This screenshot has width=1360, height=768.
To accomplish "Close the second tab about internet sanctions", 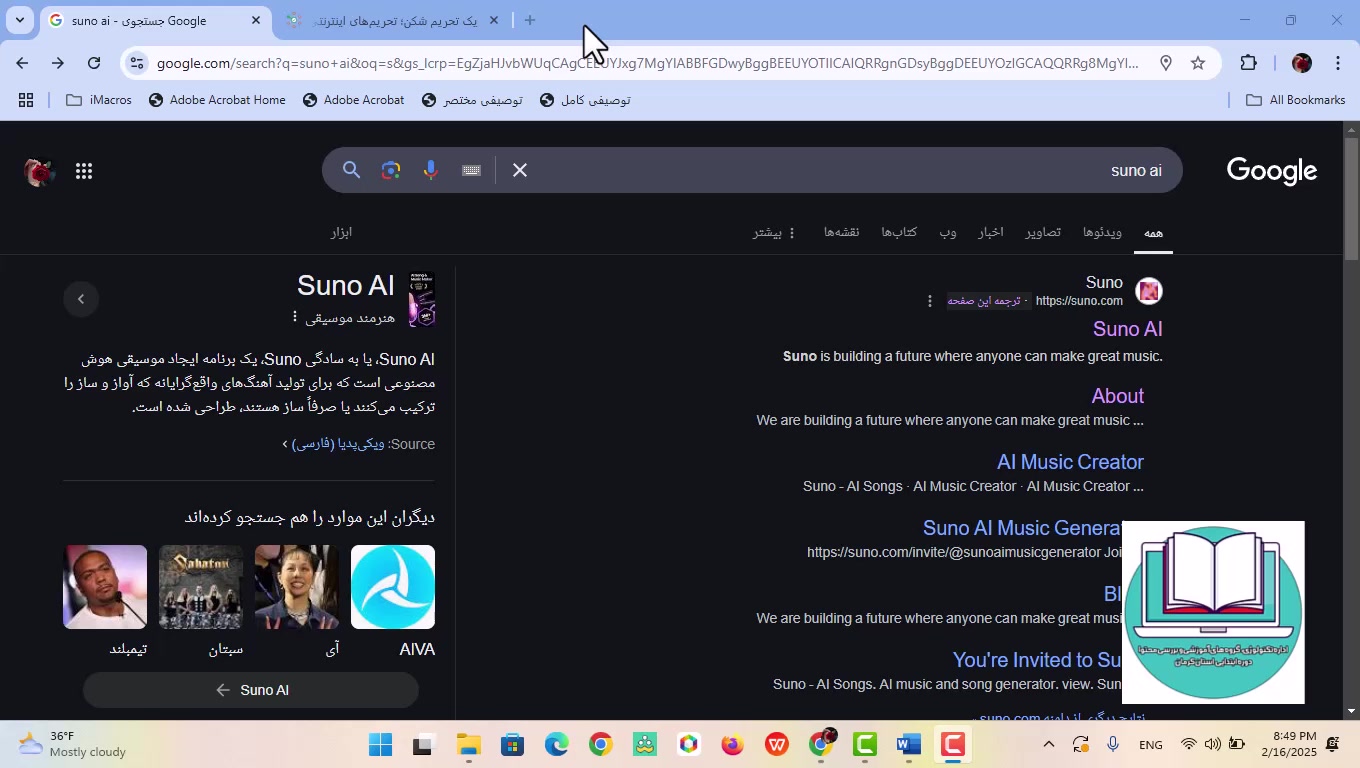I will coord(493,20).
